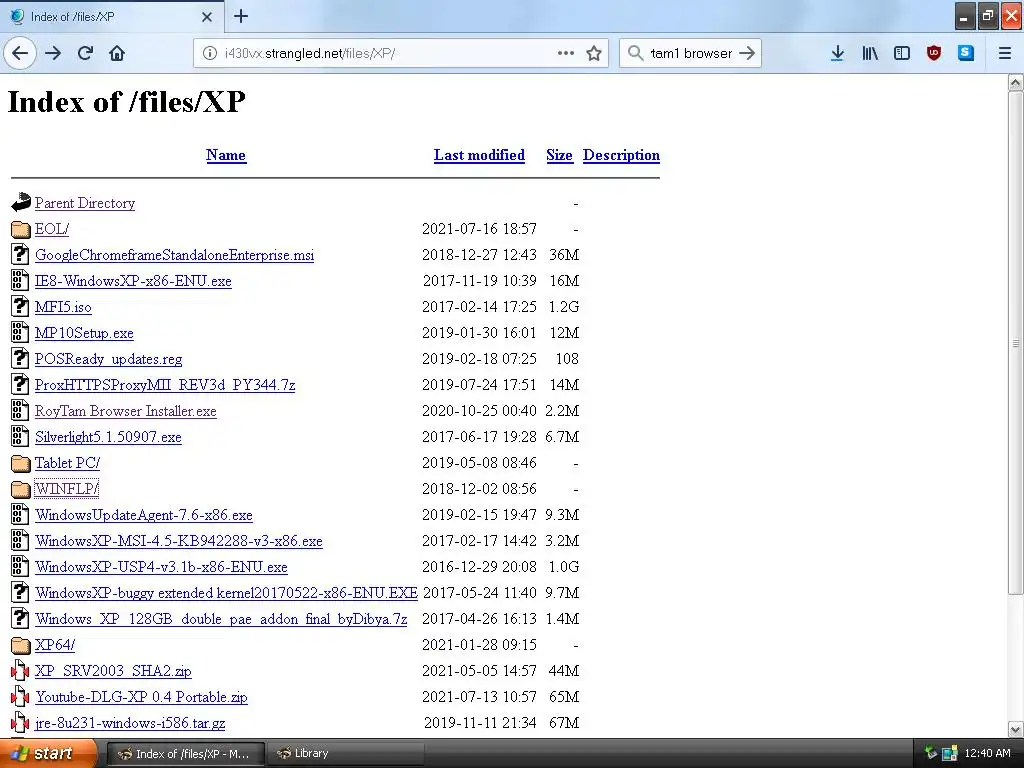
Task: Download WindowsXP-MSI-4.5-KB942288-v3-x86.exe
Action: pos(179,541)
